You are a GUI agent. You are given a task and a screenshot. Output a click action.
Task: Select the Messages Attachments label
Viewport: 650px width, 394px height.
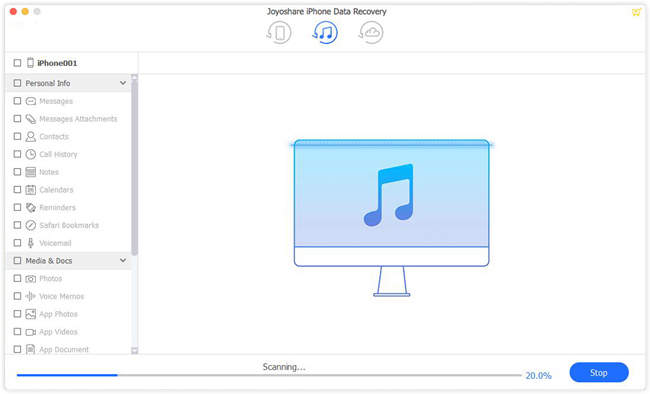point(78,119)
